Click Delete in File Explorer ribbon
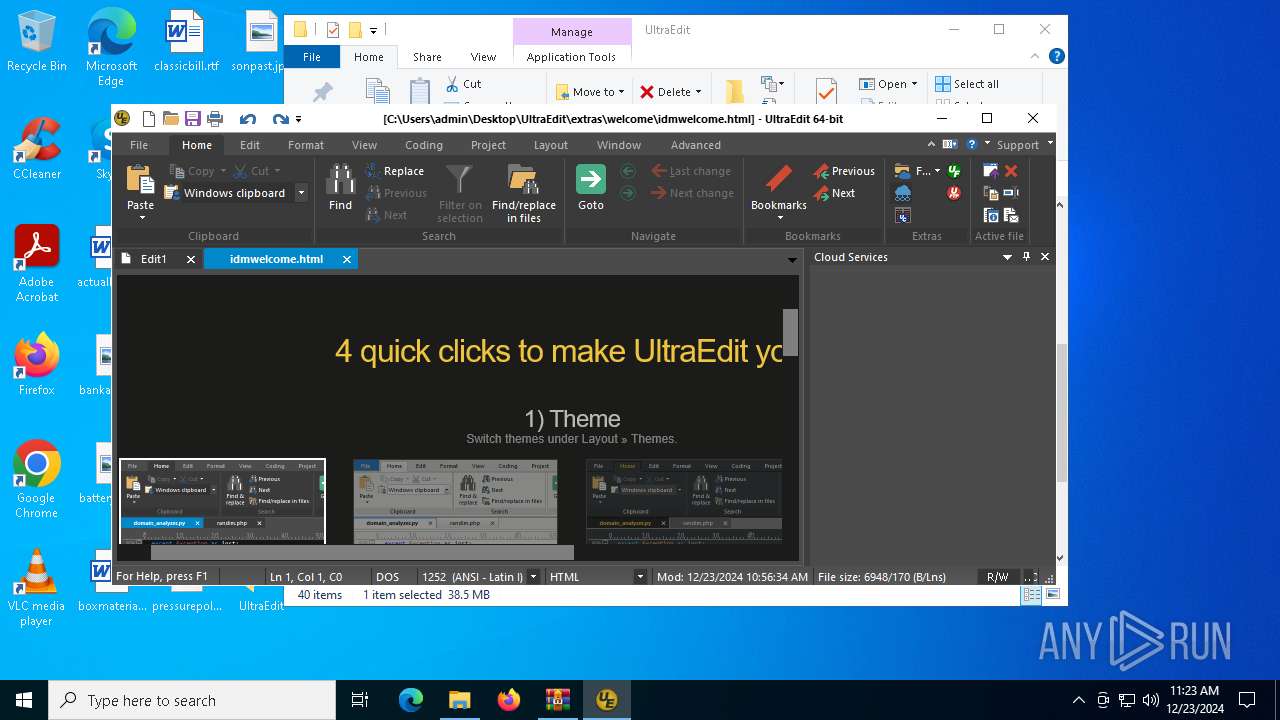This screenshot has height=720, width=1280. [x=671, y=92]
